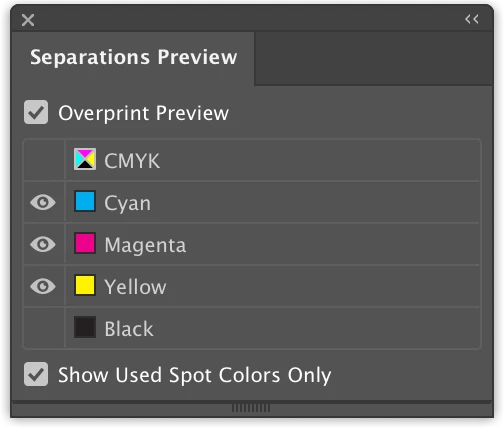Image resolution: width=504 pixels, height=432 pixels.
Task: Show the Black separation visibility box
Action: pos(44,328)
